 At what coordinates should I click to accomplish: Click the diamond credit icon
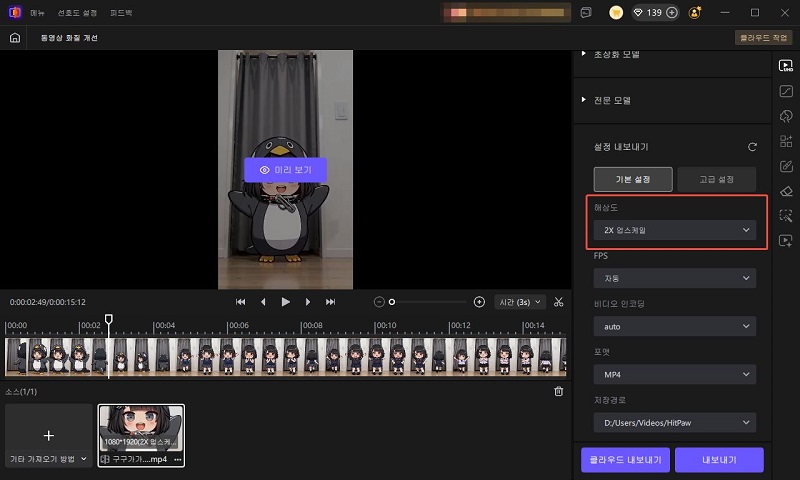[638, 13]
